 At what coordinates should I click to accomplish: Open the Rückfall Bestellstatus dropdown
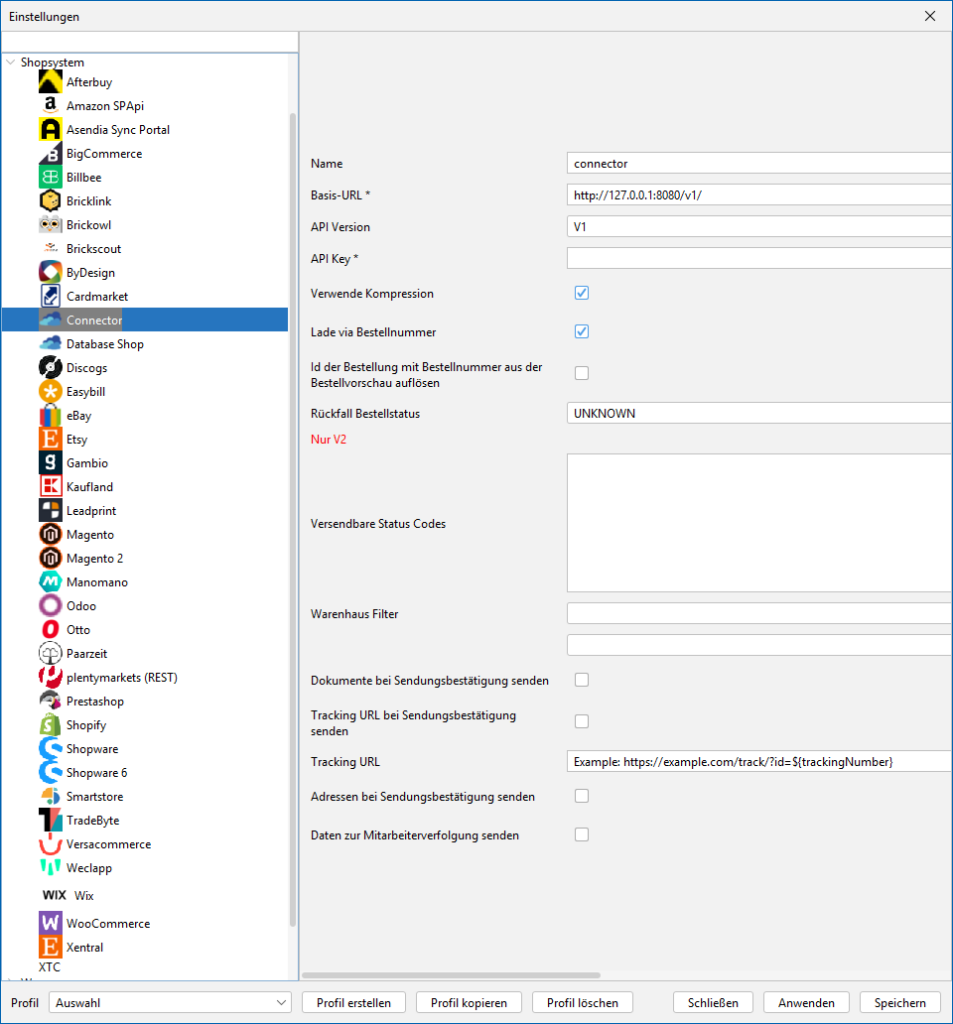758,413
